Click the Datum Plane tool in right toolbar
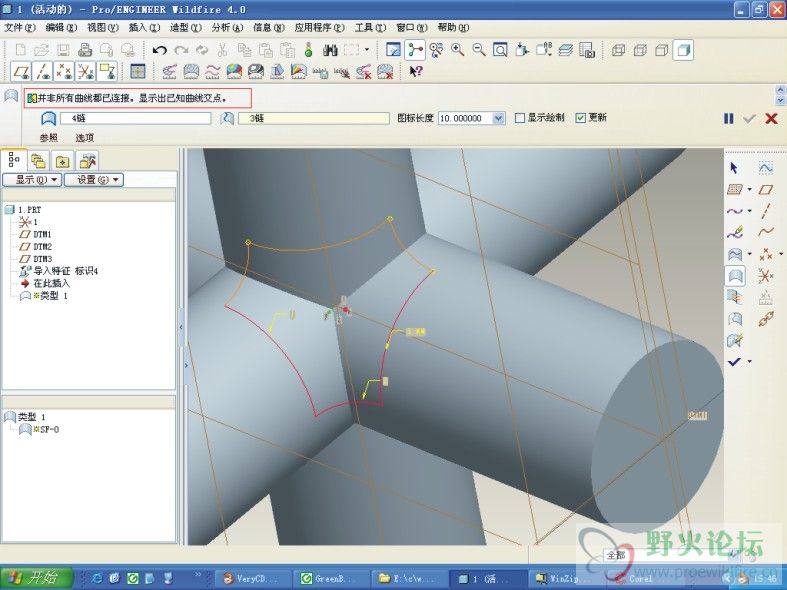787x590 pixels. pyautogui.click(x=765, y=190)
